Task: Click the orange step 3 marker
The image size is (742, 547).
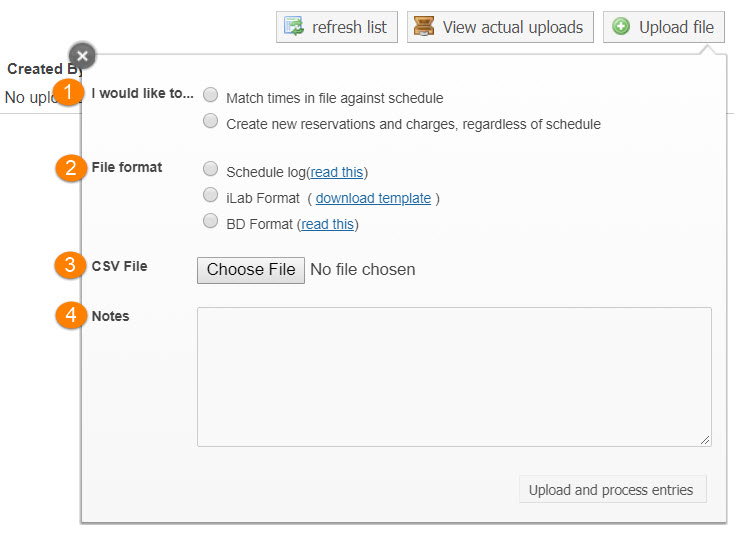Action: tap(69, 266)
